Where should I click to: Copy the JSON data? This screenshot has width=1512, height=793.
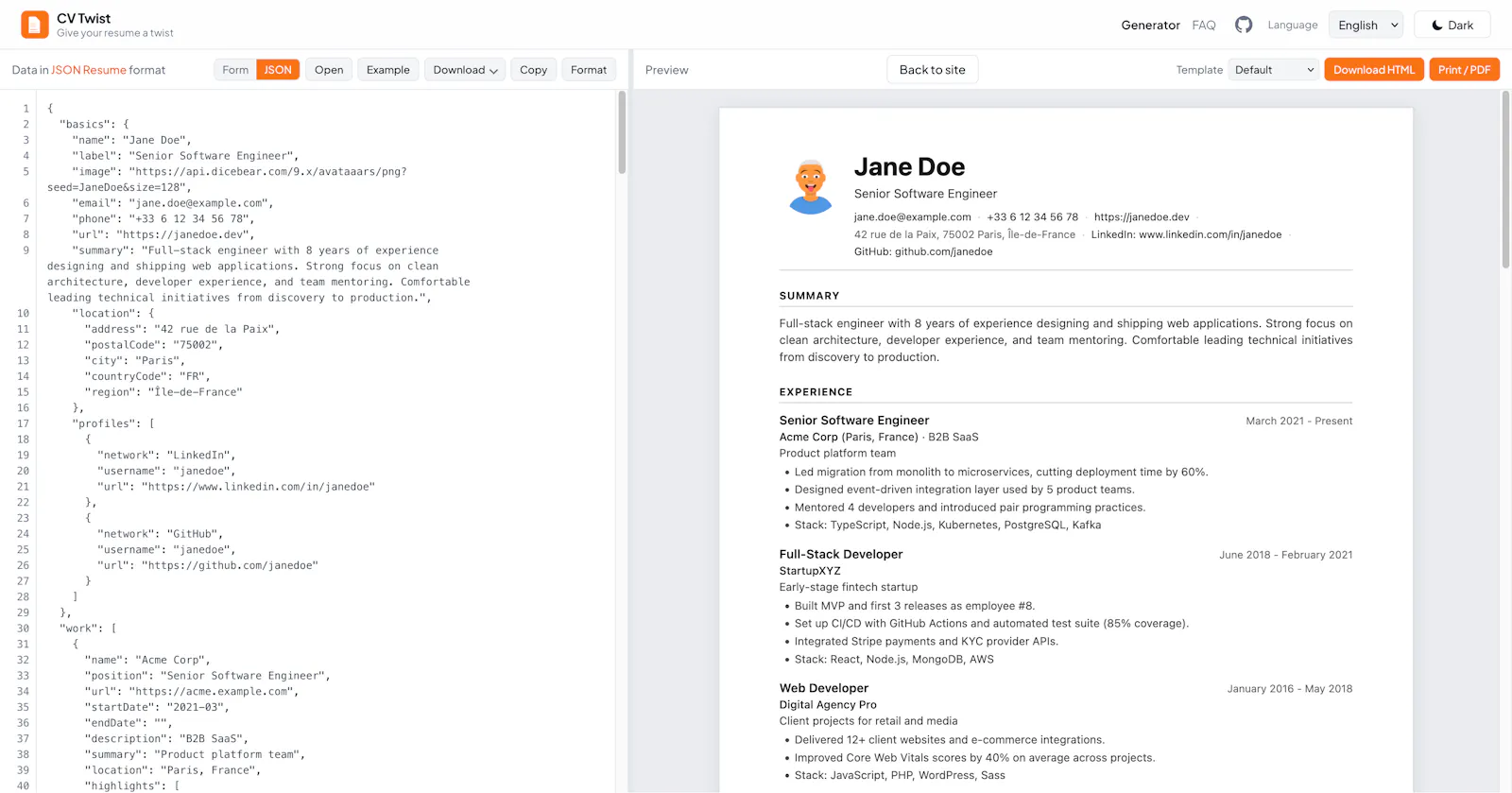click(533, 70)
